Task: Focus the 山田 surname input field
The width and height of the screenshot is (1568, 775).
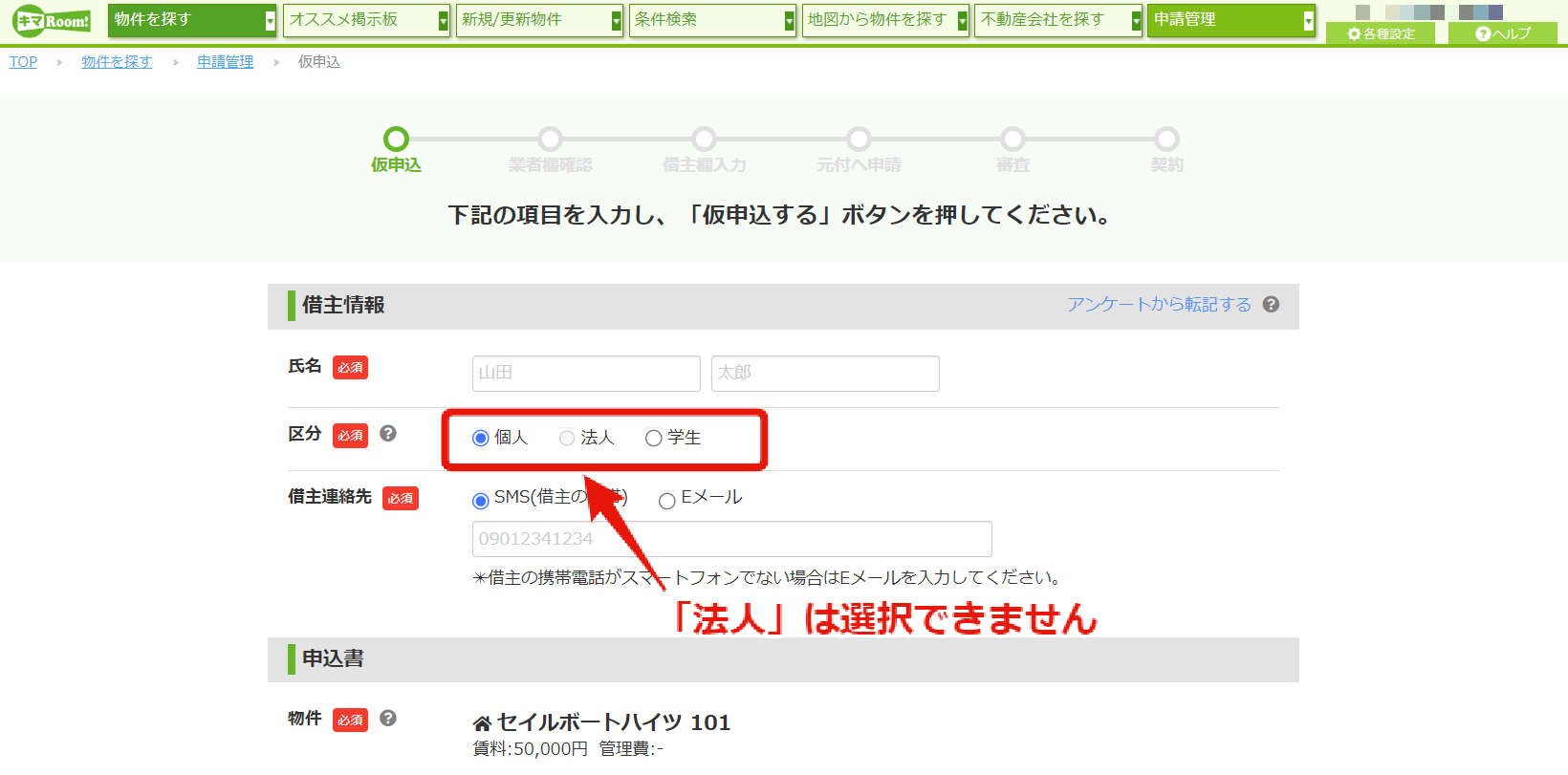Action: point(586,374)
